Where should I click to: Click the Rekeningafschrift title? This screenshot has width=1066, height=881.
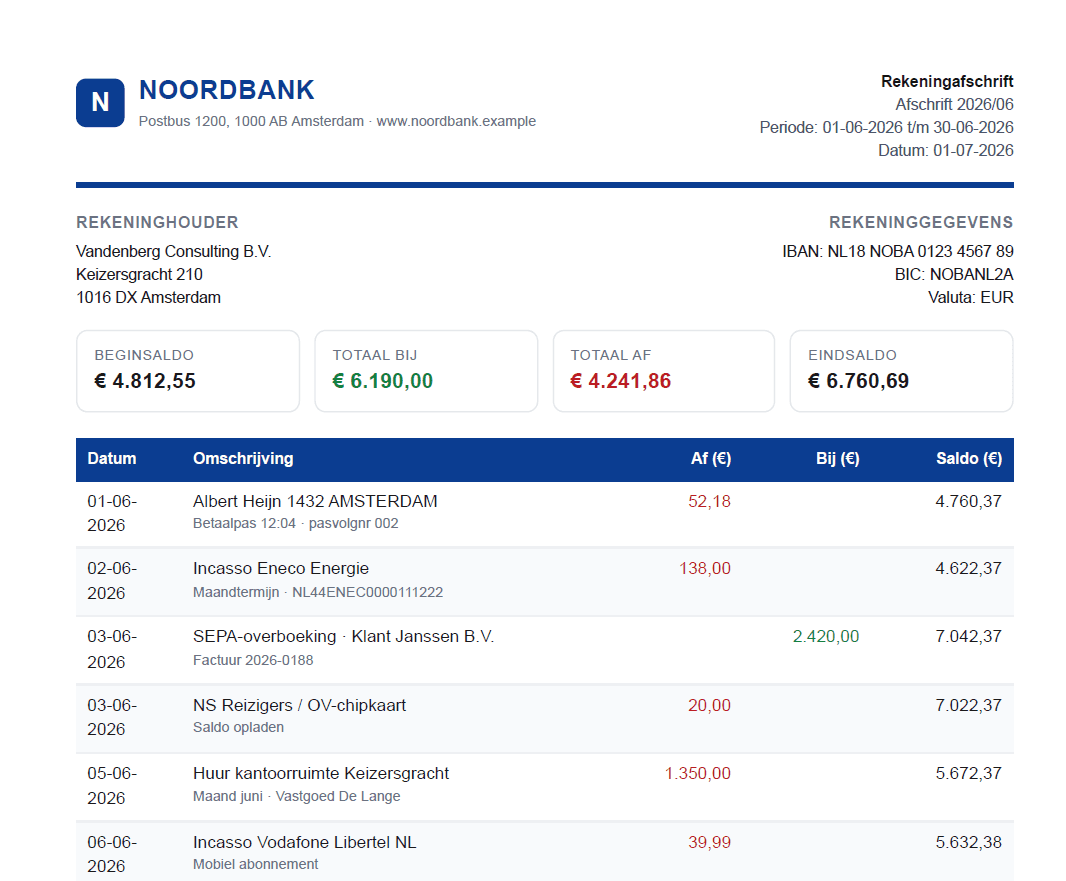tap(947, 82)
